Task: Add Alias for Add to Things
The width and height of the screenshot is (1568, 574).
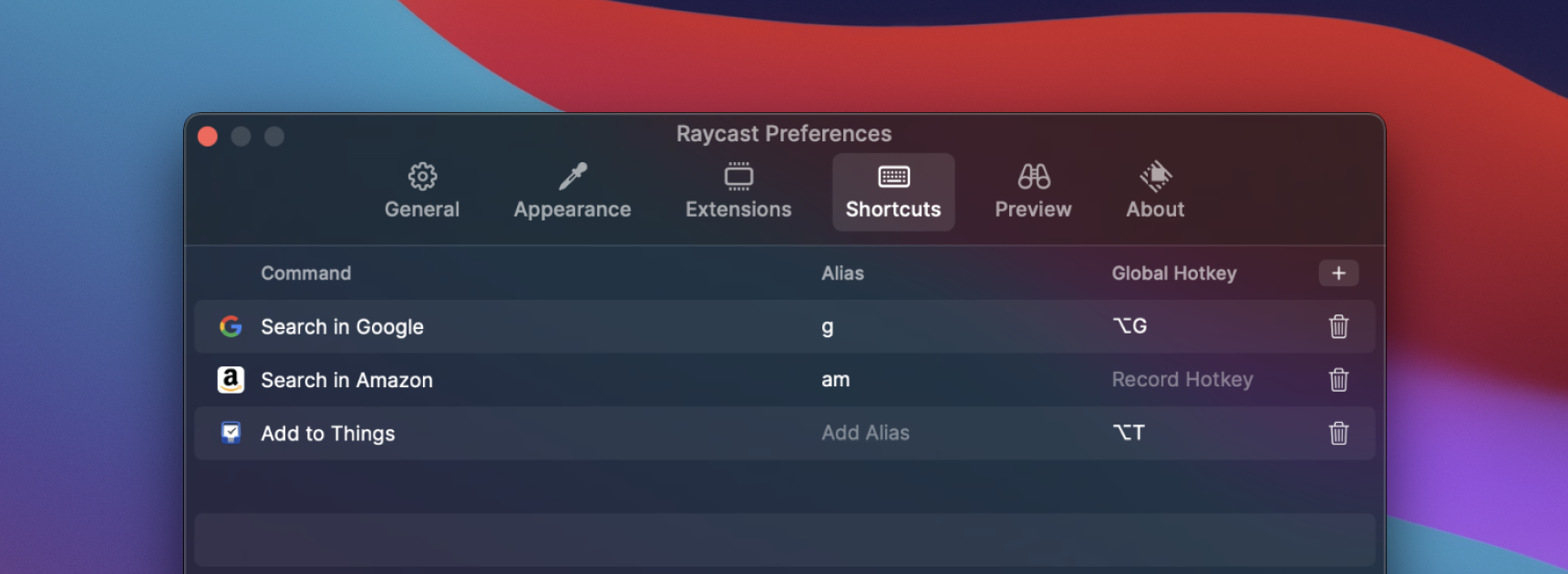Action: pyautogui.click(x=865, y=433)
